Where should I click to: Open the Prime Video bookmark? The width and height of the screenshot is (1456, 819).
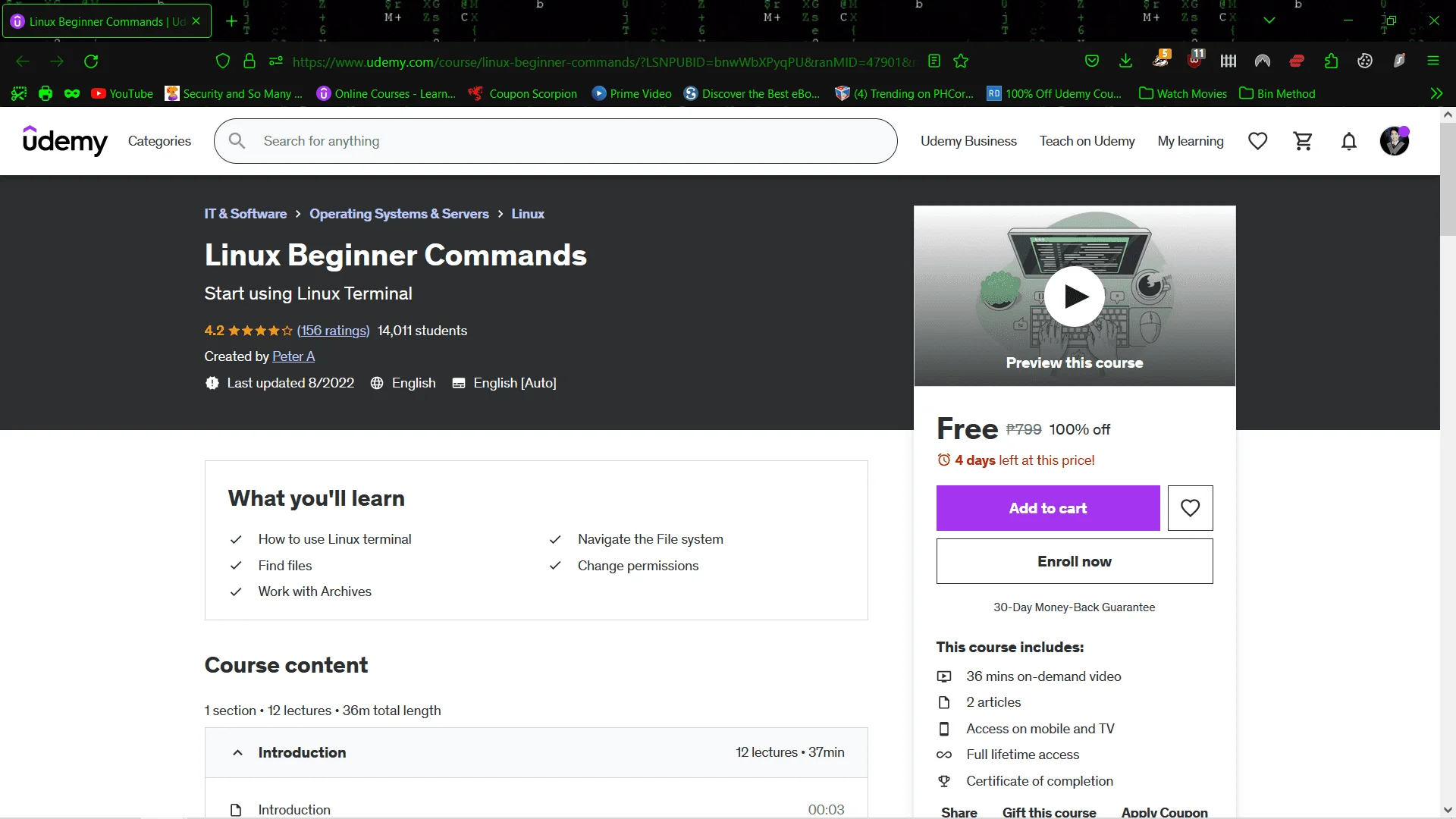(632, 94)
